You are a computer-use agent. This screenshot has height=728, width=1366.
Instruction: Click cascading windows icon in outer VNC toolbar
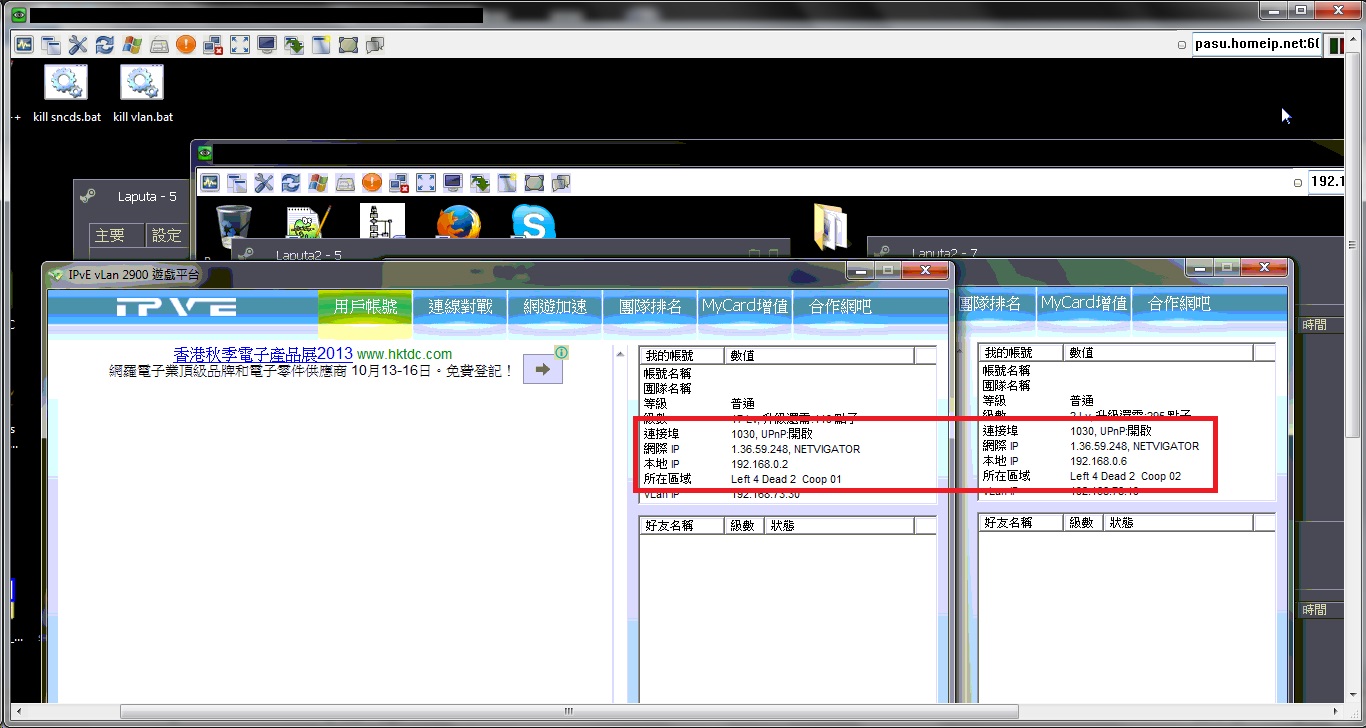[51, 45]
